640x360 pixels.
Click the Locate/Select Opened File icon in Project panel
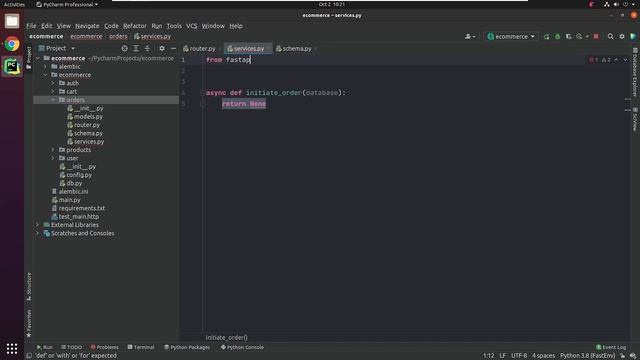(124, 48)
